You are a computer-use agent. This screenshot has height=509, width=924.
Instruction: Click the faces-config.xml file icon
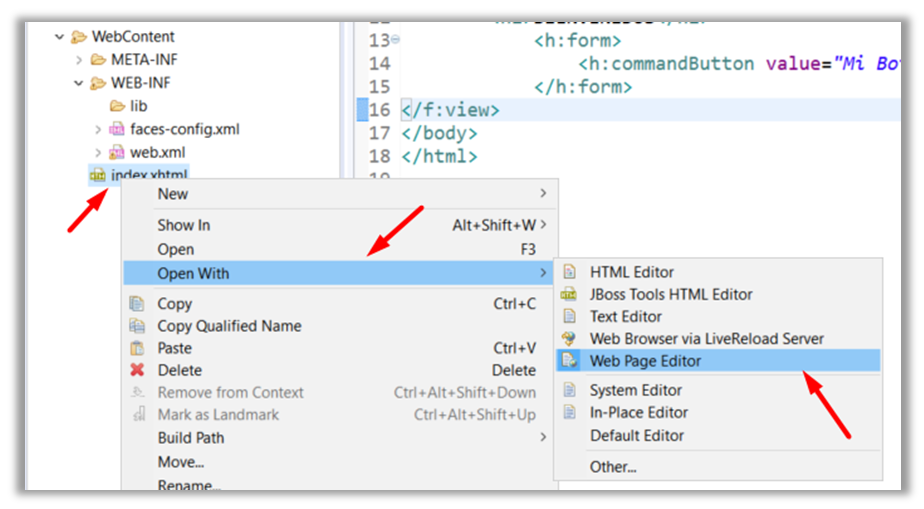[x=117, y=129]
